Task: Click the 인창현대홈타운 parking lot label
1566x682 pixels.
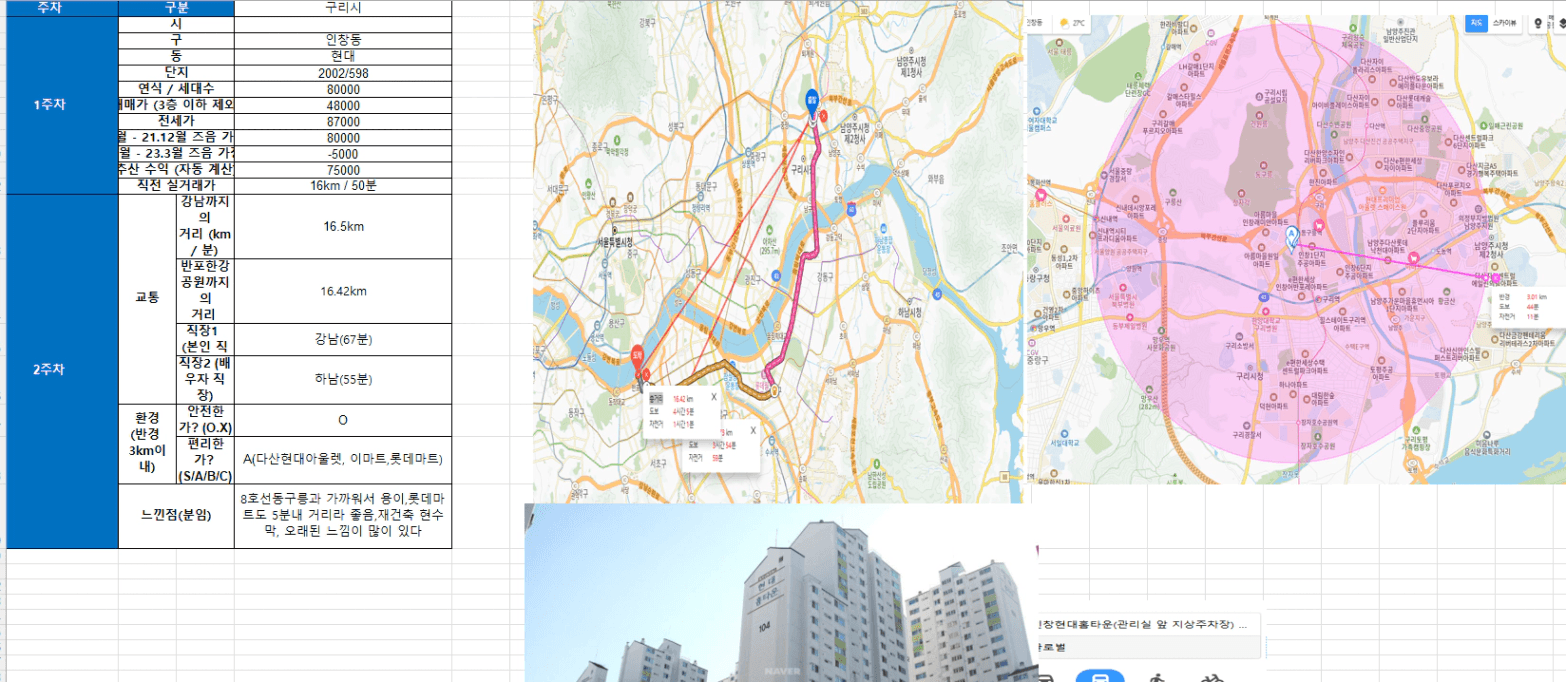Action: click(x=1144, y=625)
